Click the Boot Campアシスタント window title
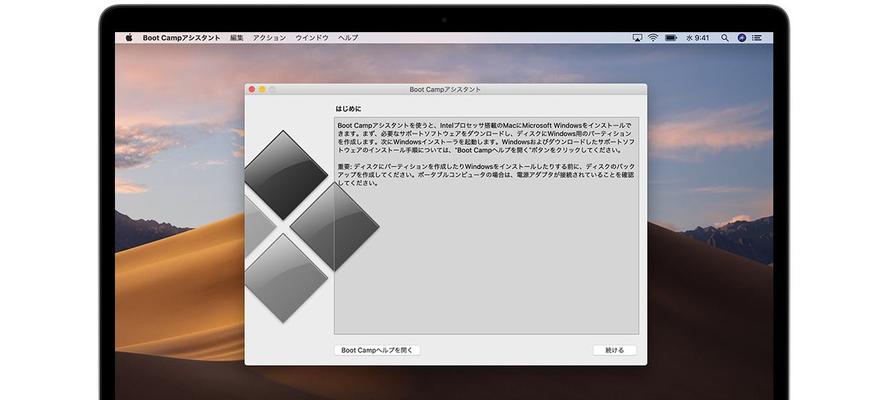Image resolution: width=889 pixels, height=400 pixels. coord(445,90)
